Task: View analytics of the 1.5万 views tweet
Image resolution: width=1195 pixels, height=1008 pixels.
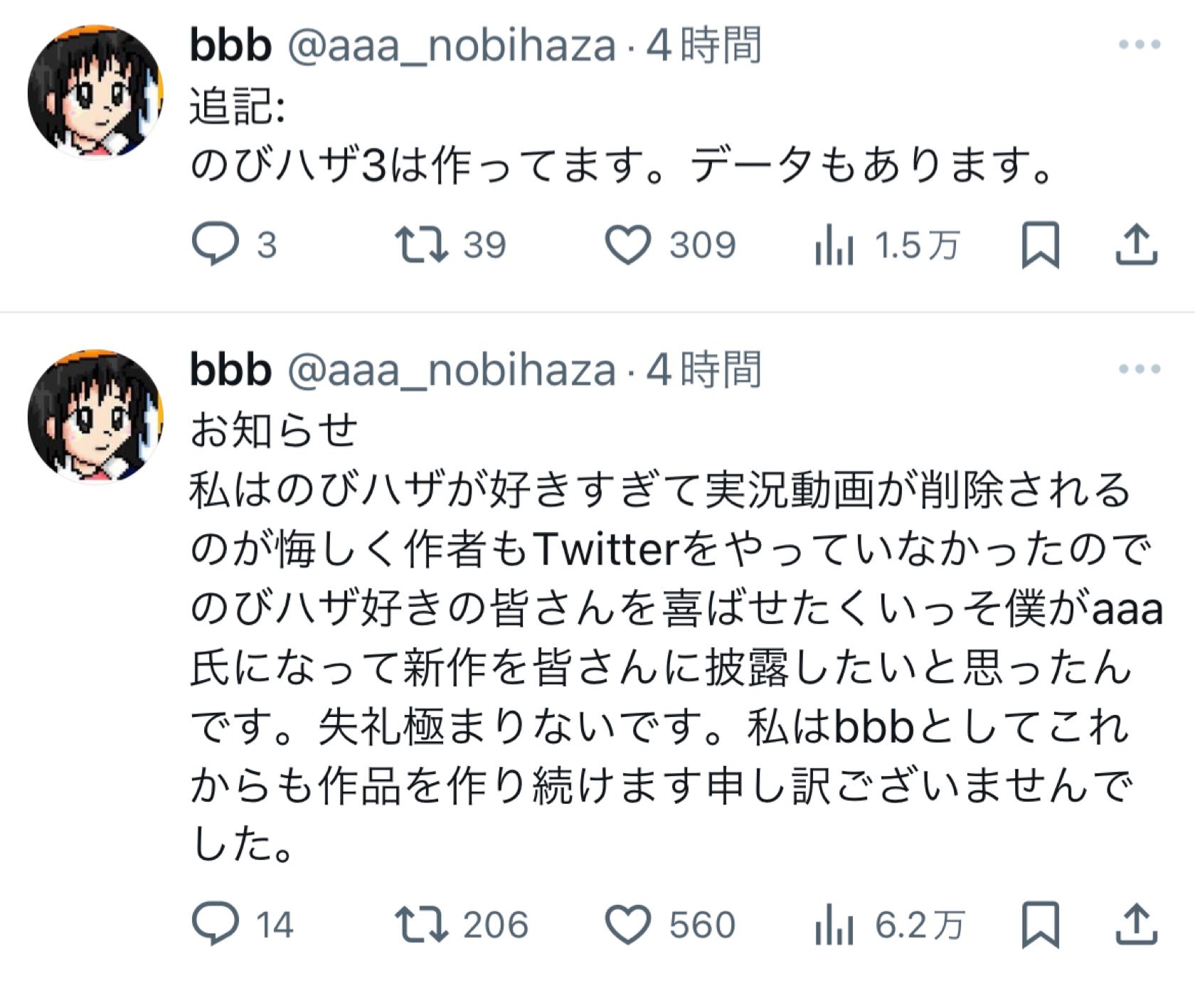Action: click(834, 245)
